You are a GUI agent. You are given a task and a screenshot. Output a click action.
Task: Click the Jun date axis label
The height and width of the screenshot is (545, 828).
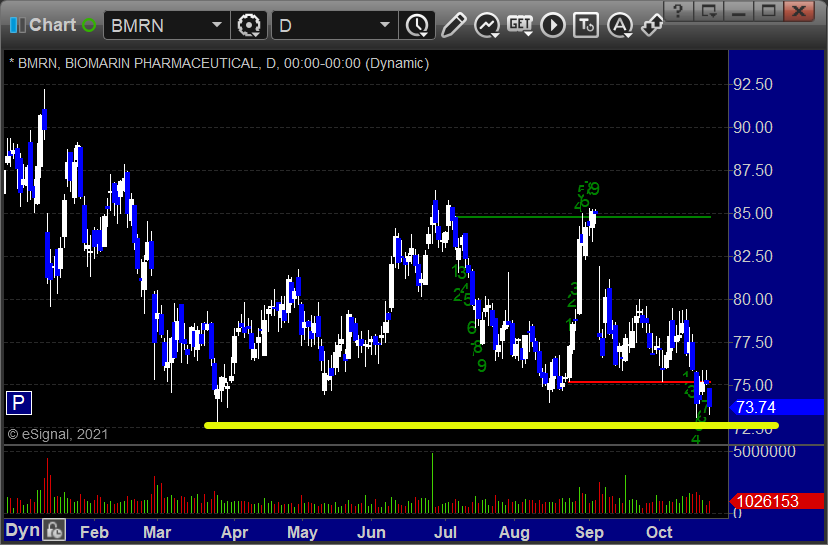click(x=371, y=532)
